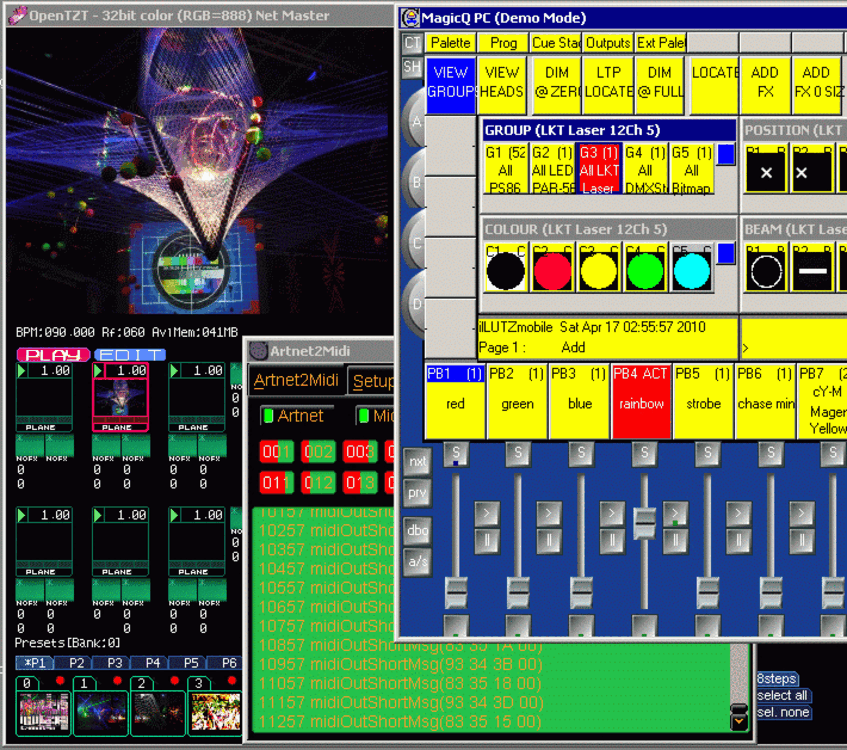Open preset thumbnail 3 in OpenTZT
This screenshot has width=847, height=750.
pyautogui.click(x=216, y=712)
